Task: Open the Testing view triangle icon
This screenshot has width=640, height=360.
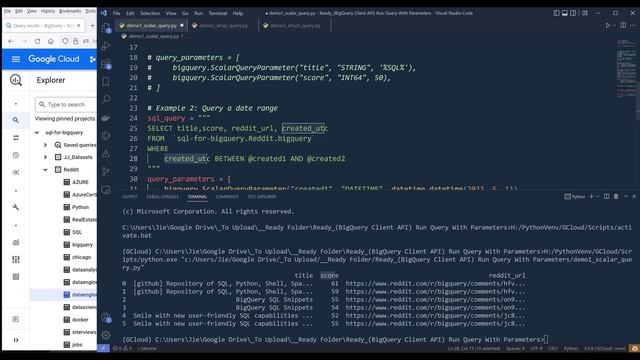Action: 106,153
